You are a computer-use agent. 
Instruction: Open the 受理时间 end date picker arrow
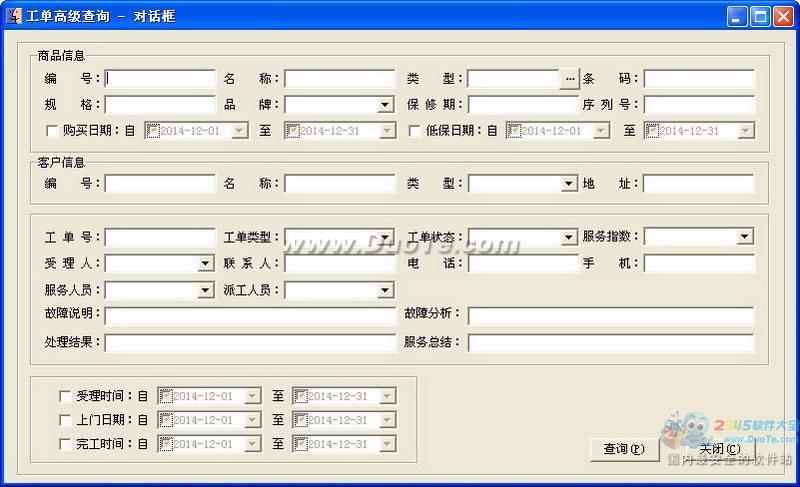pos(387,396)
